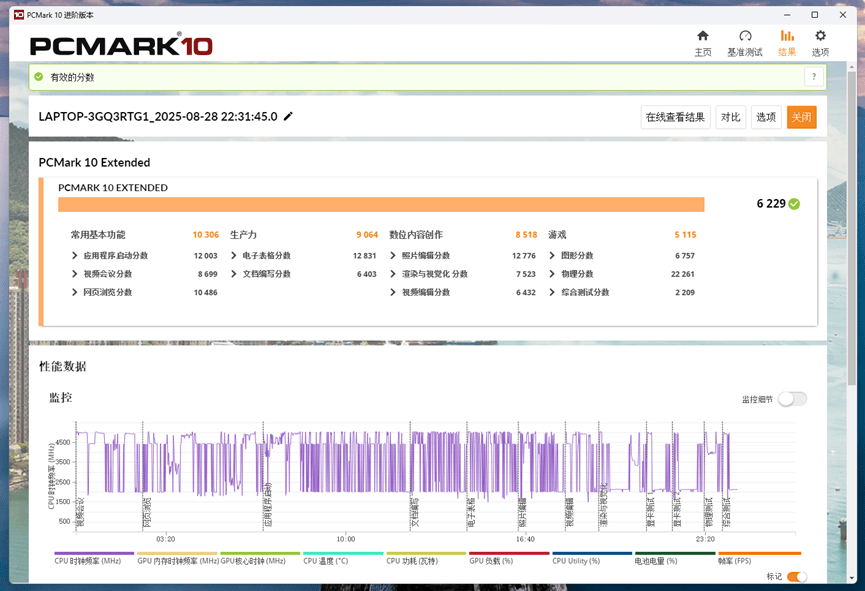
Task: Toggle the 监控细节 switch
Action: point(792,399)
